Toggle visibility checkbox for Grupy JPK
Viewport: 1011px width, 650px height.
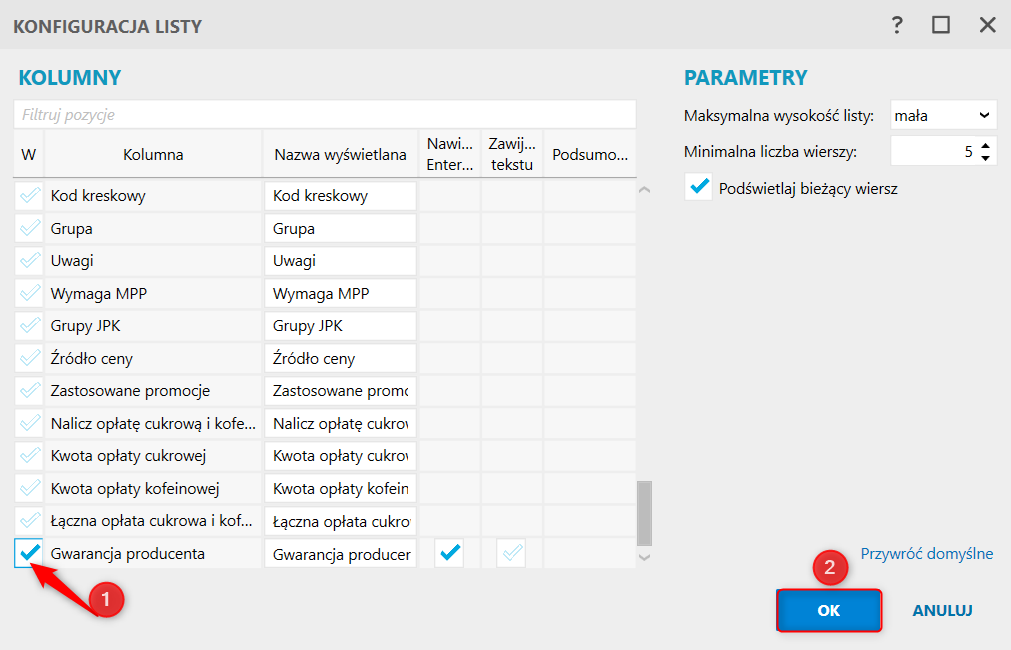(x=29, y=326)
